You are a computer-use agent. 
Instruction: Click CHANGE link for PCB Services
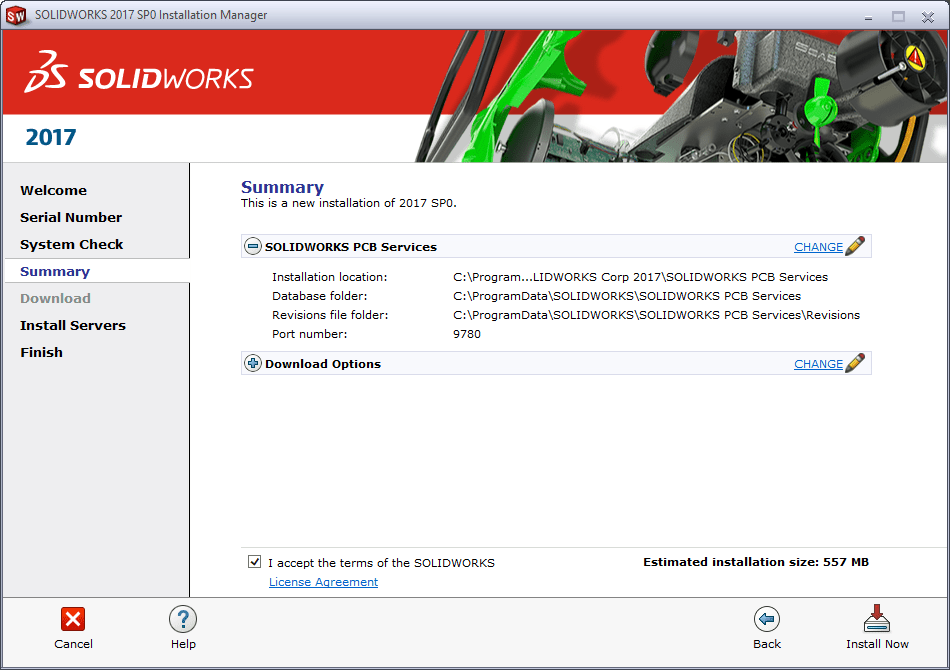coord(818,247)
